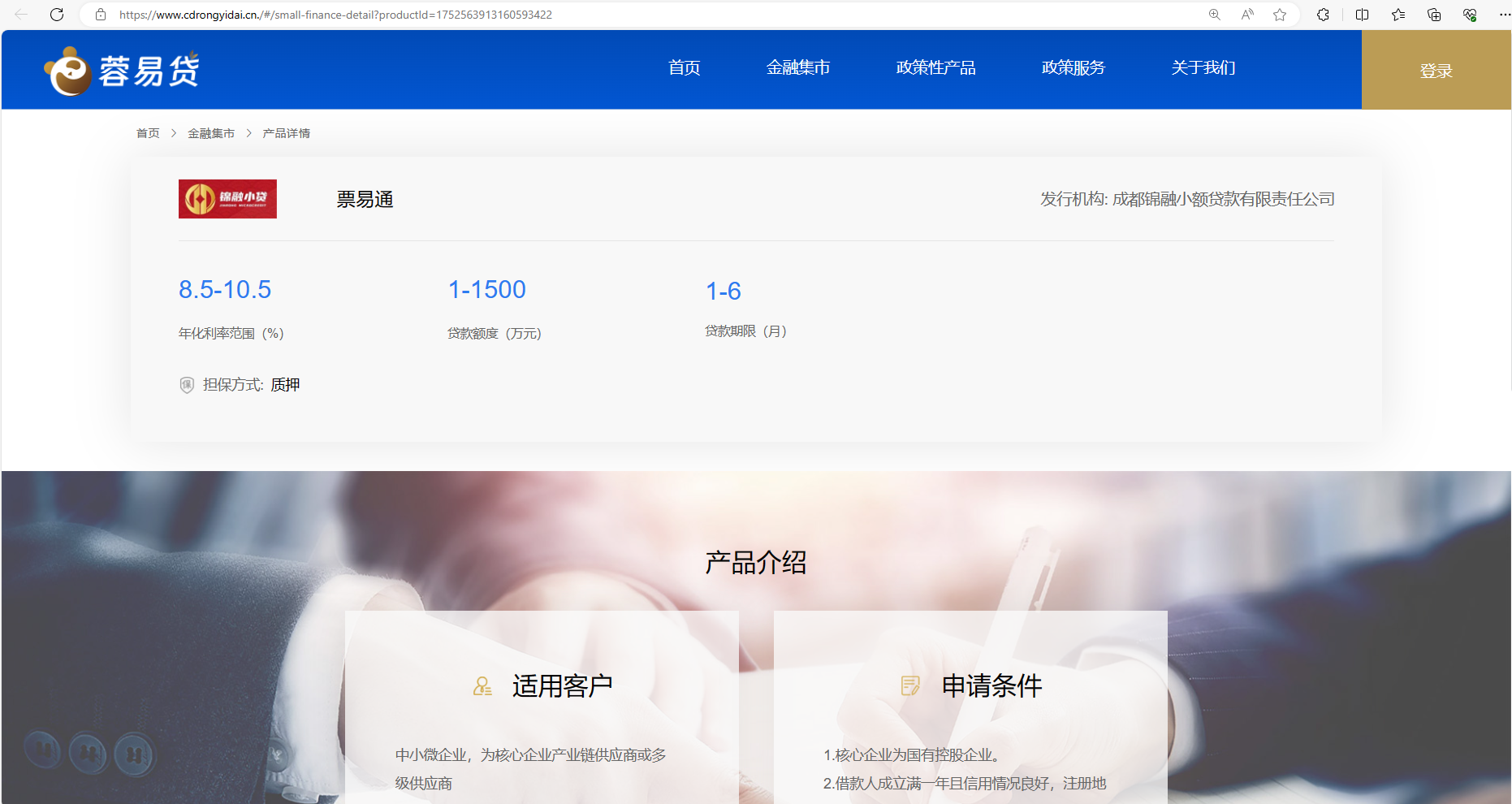Open the browser Extensions icon
The image size is (1512, 804).
[1324, 14]
